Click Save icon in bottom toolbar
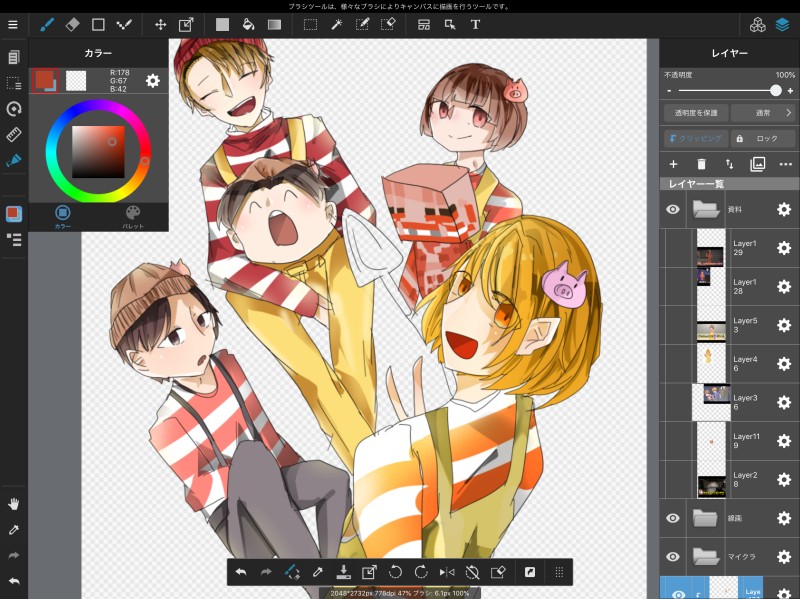Viewport: 800px width, 599px height. coord(343,572)
